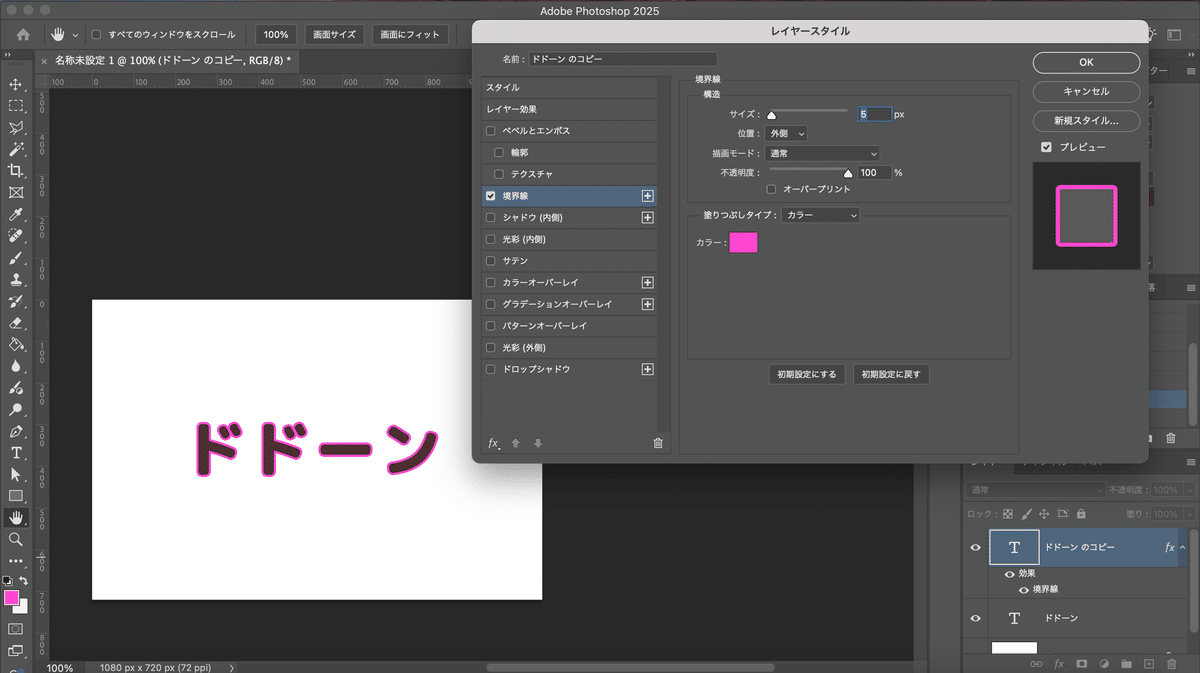Screen dimensions: 1200x673
Task: Toggle the プレビュー checkbox
Action: tap(1046, 147)
